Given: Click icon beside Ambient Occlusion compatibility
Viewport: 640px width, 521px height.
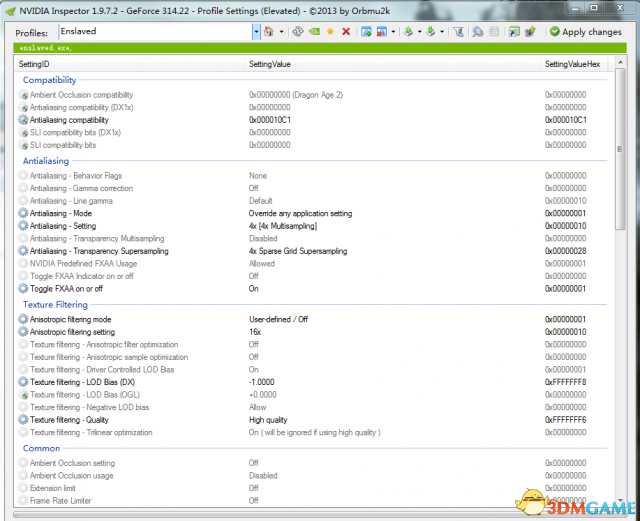Looking at the screenshot, I should [x=24, y=95].
